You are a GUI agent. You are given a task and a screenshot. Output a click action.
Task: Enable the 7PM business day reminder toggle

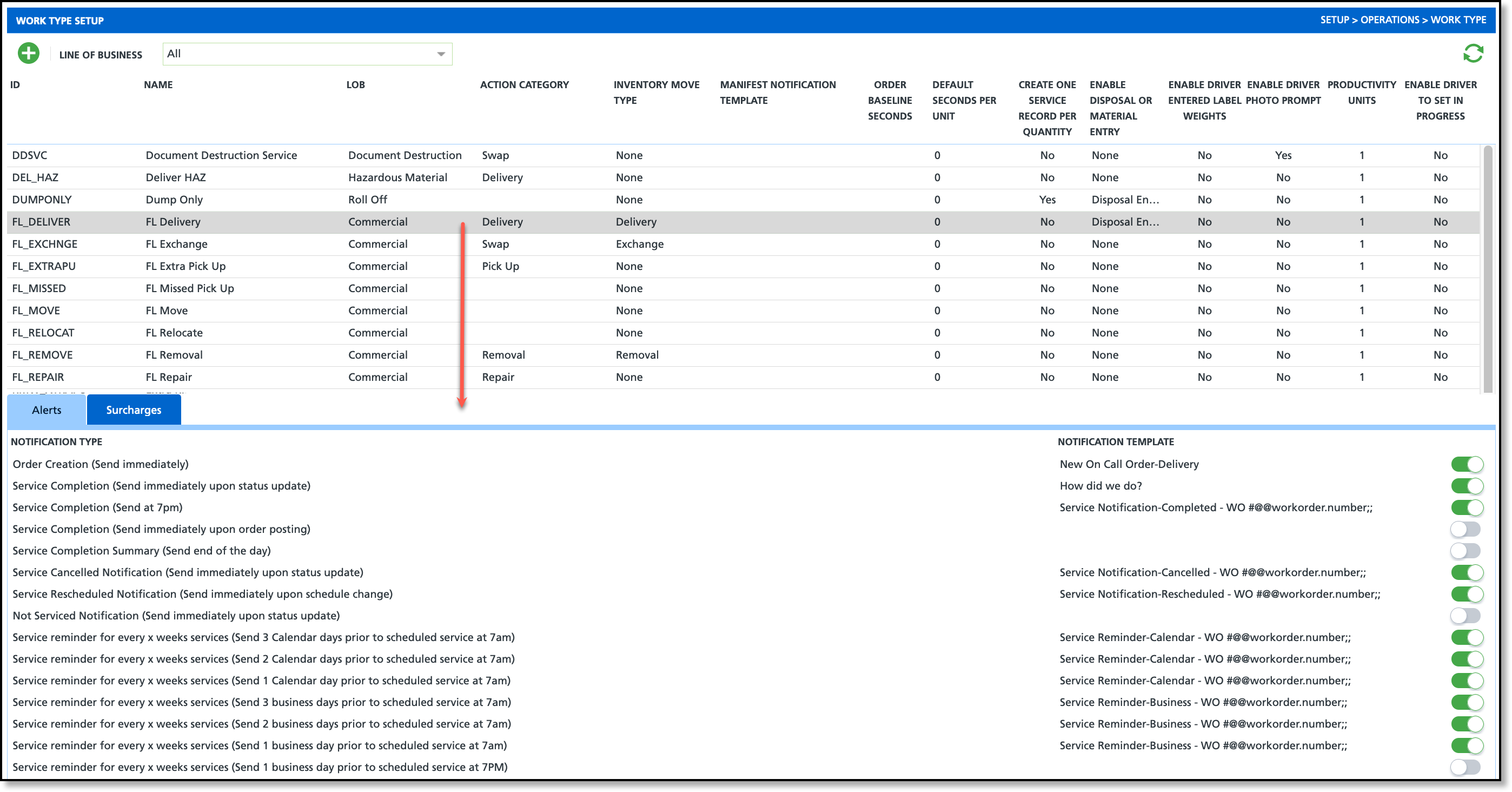click(x=1465, y=767)
